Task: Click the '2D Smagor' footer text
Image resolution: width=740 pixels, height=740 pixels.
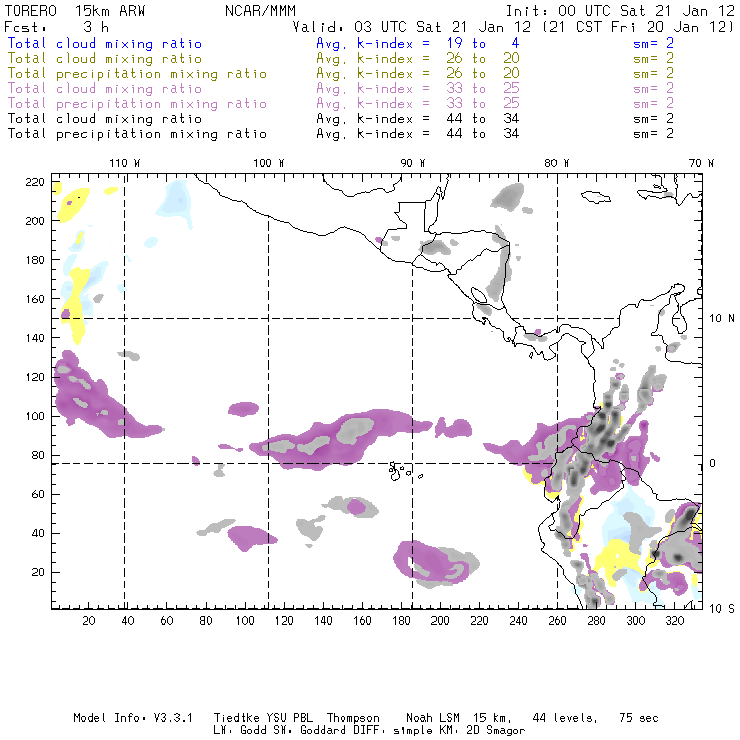Action: pos(496,731)
